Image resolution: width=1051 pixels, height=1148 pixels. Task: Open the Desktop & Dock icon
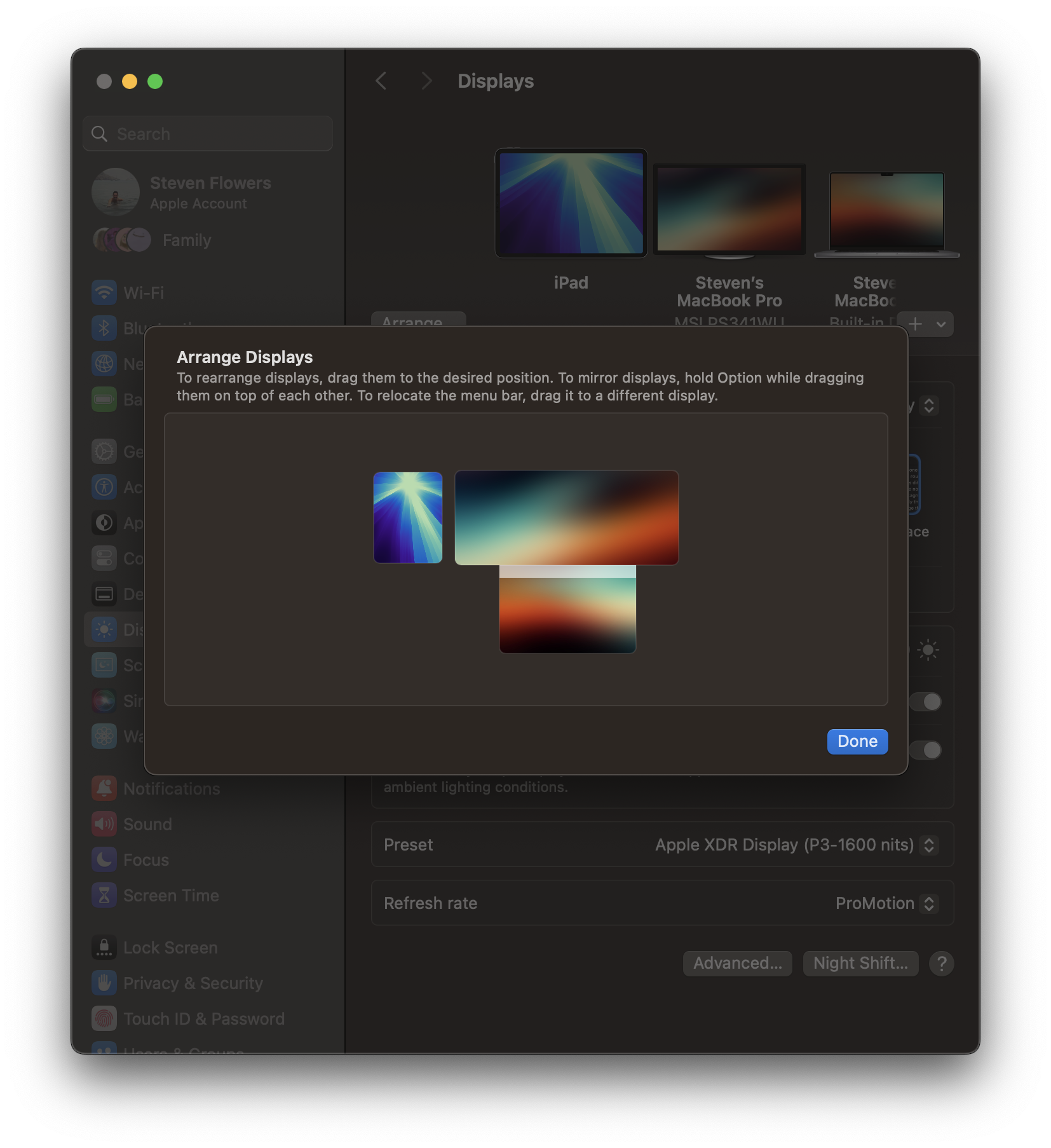tap(104, 594)
